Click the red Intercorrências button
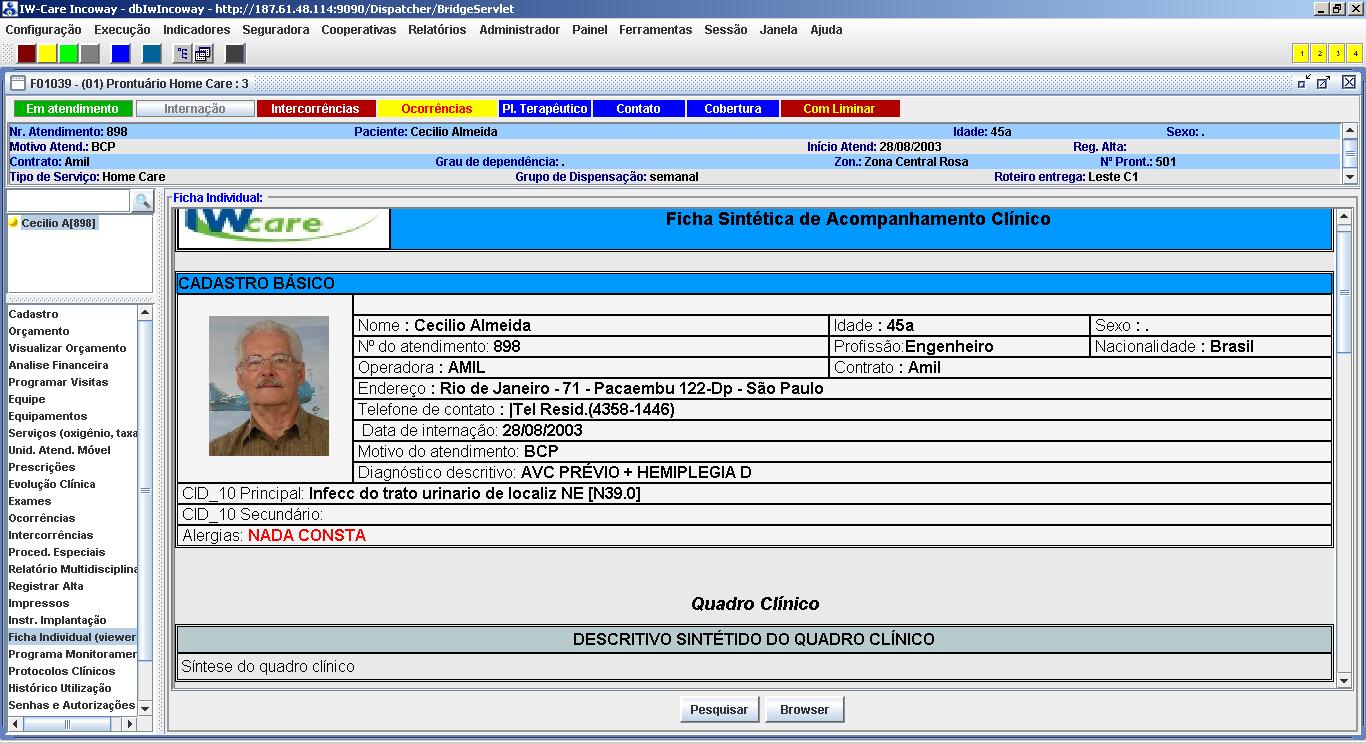Image resolution: width=1366 pixels, height=744 pixels. 315,109
